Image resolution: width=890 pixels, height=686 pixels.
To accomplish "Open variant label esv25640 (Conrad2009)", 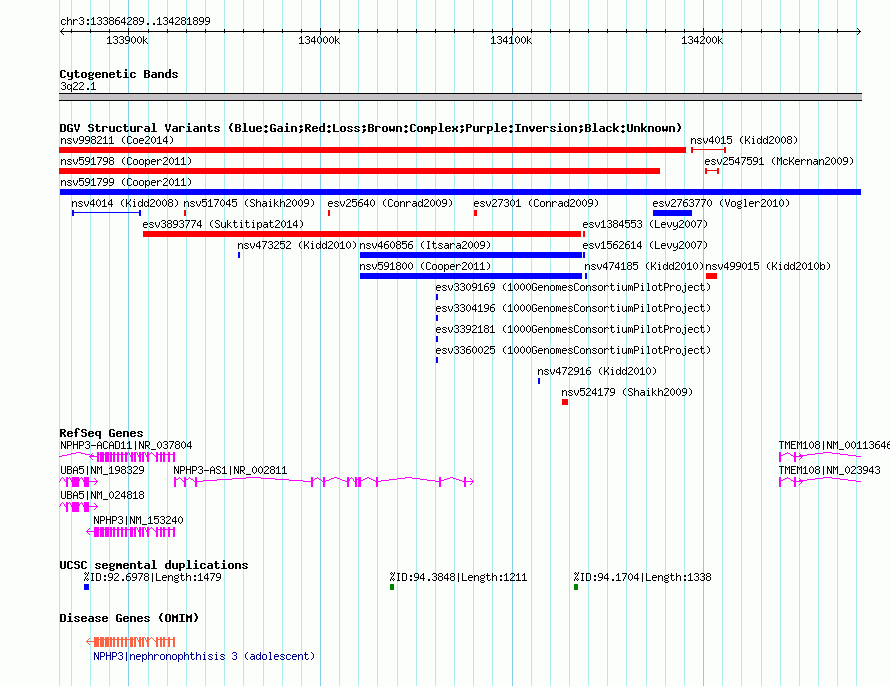I will click(390, 203).
